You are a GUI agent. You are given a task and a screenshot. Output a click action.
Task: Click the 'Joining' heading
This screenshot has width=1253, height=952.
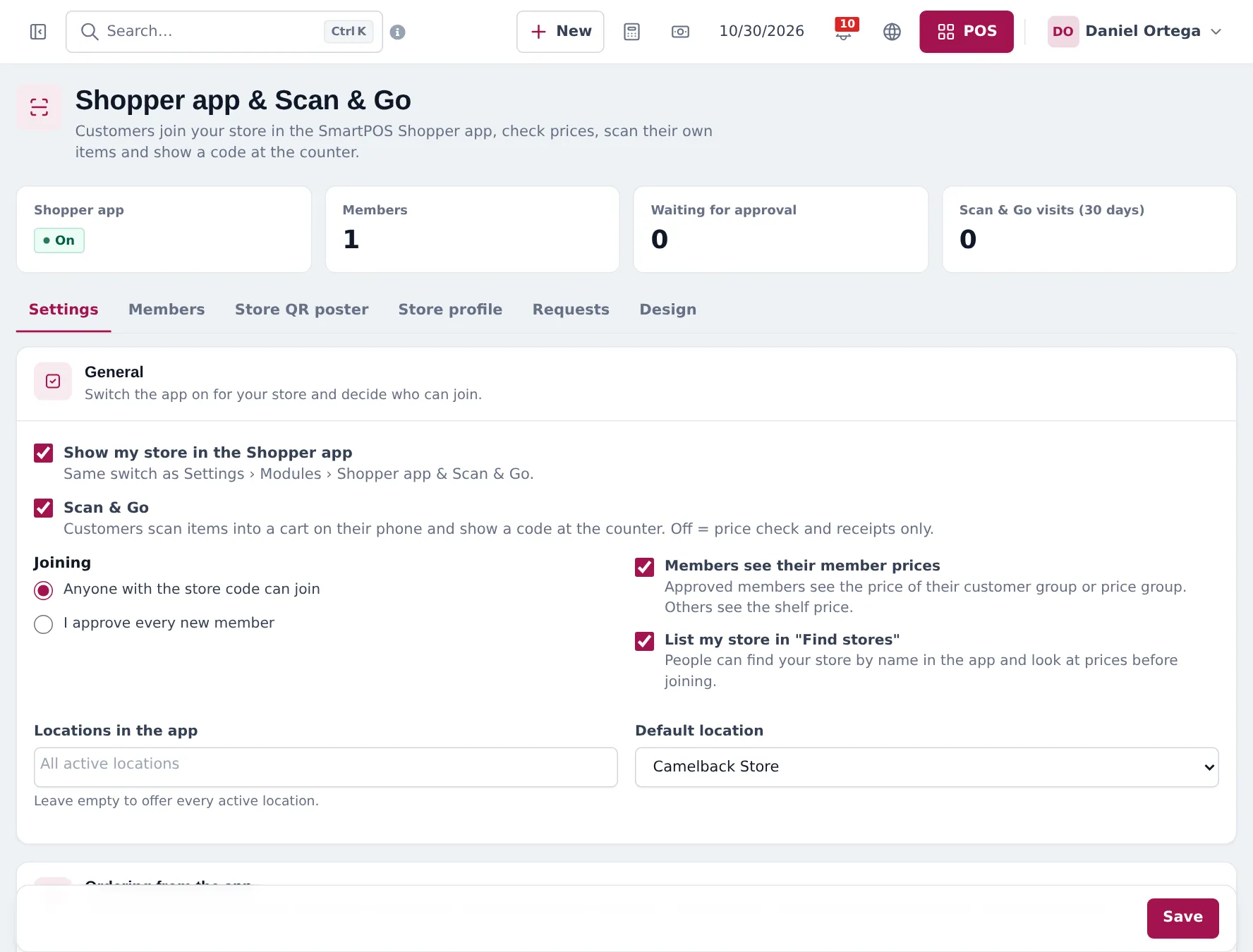pyautogui.click(x=62, y=563)
